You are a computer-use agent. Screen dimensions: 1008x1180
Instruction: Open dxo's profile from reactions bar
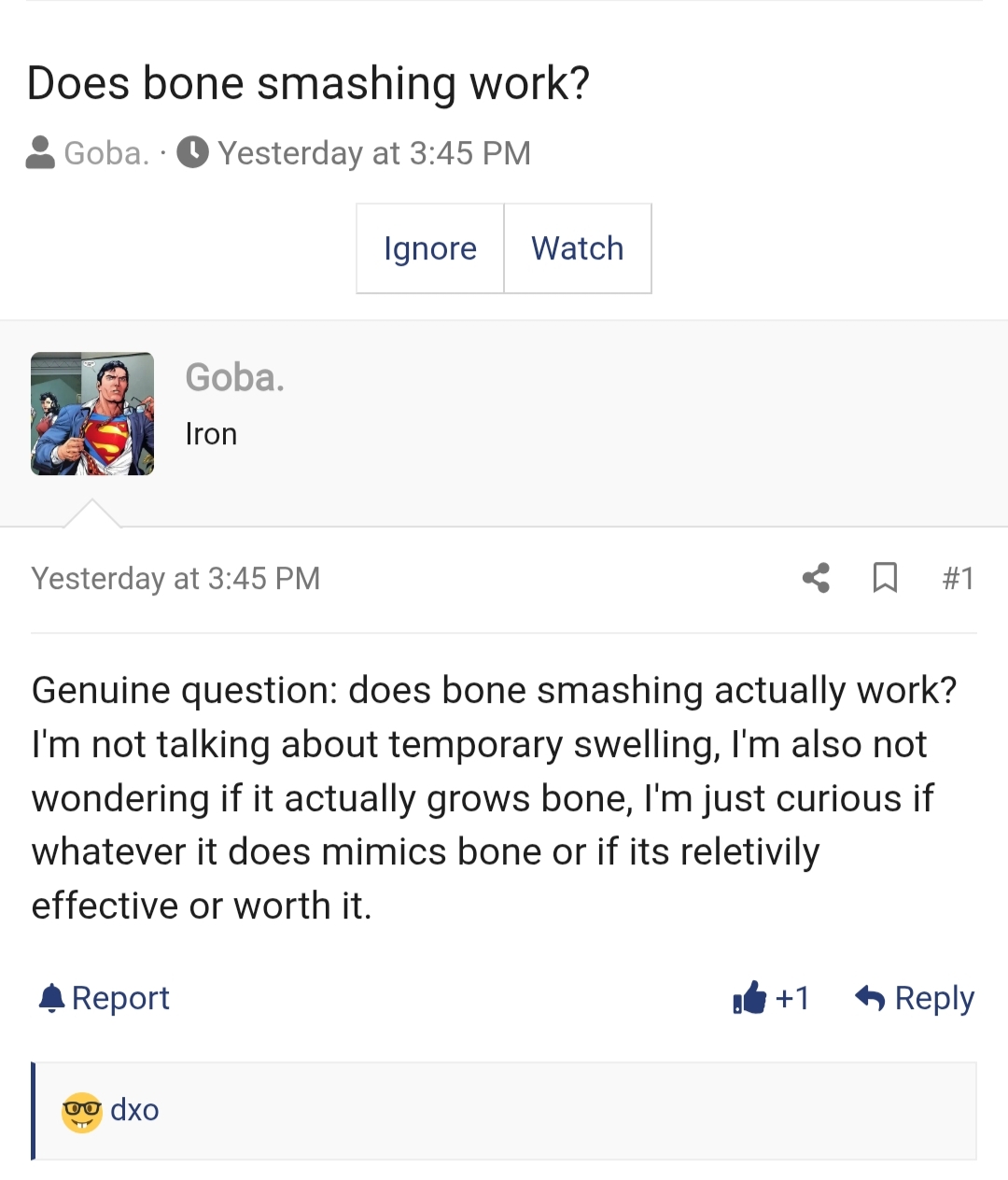134,1110
